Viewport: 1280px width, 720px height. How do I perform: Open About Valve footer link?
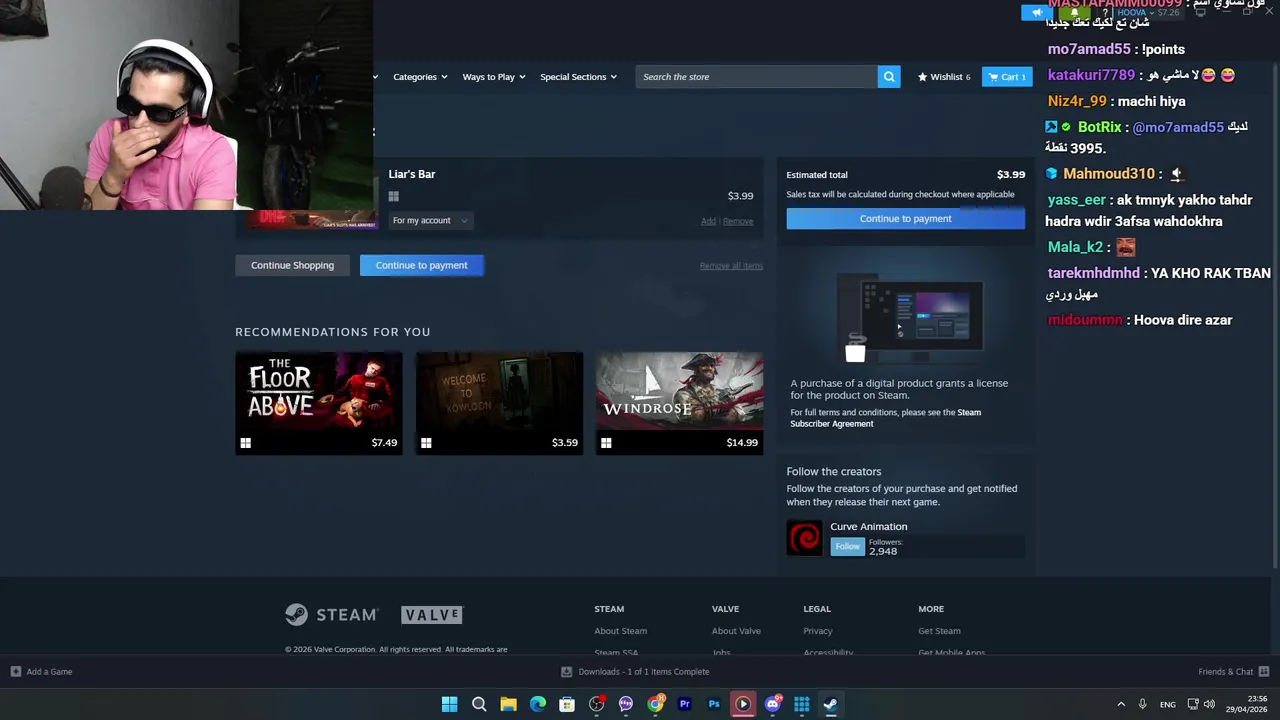point(736,631)
